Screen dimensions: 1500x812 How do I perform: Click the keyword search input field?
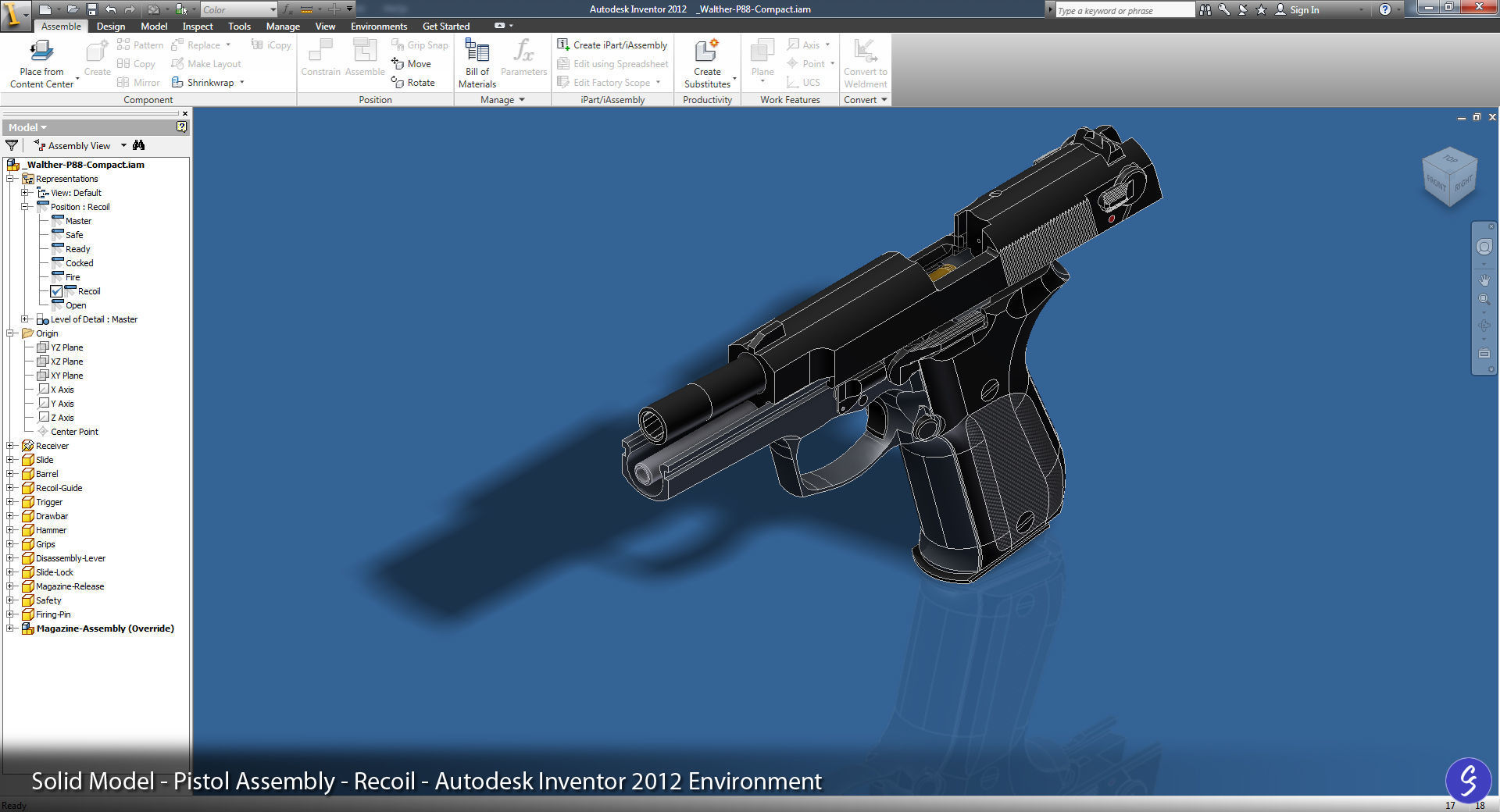coord(1125,10)
